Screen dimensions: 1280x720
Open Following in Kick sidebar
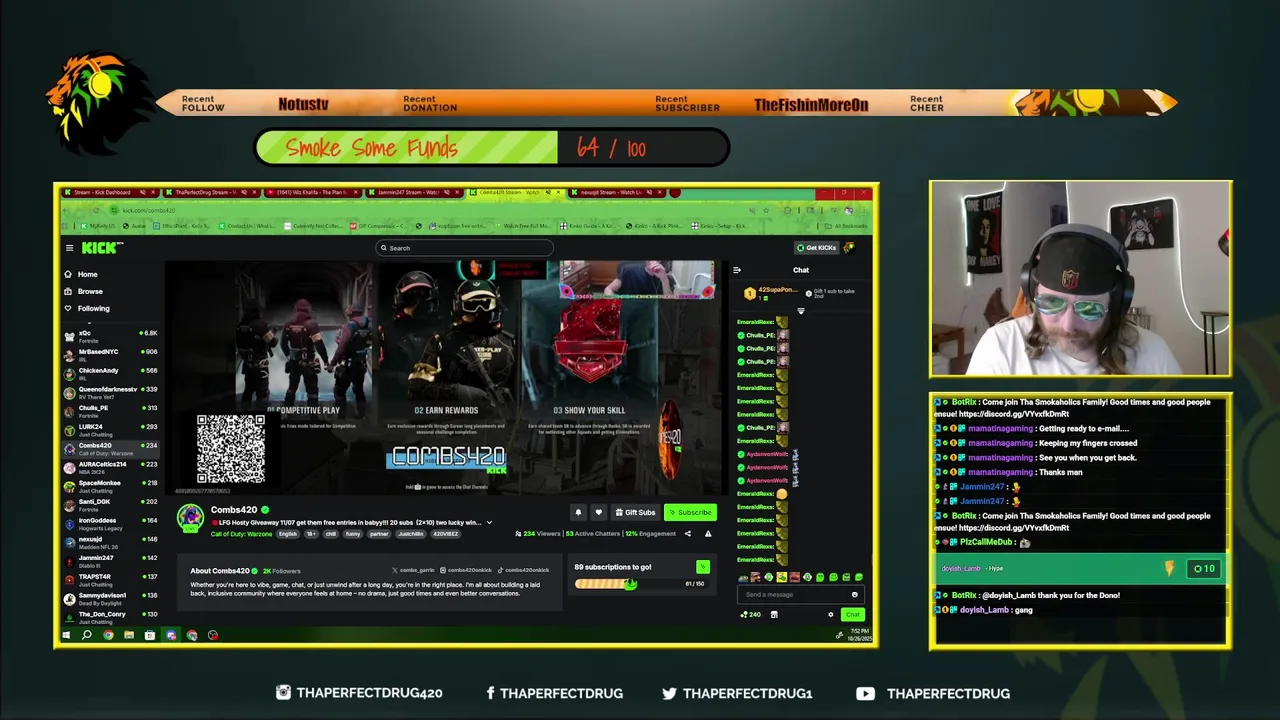88,308
